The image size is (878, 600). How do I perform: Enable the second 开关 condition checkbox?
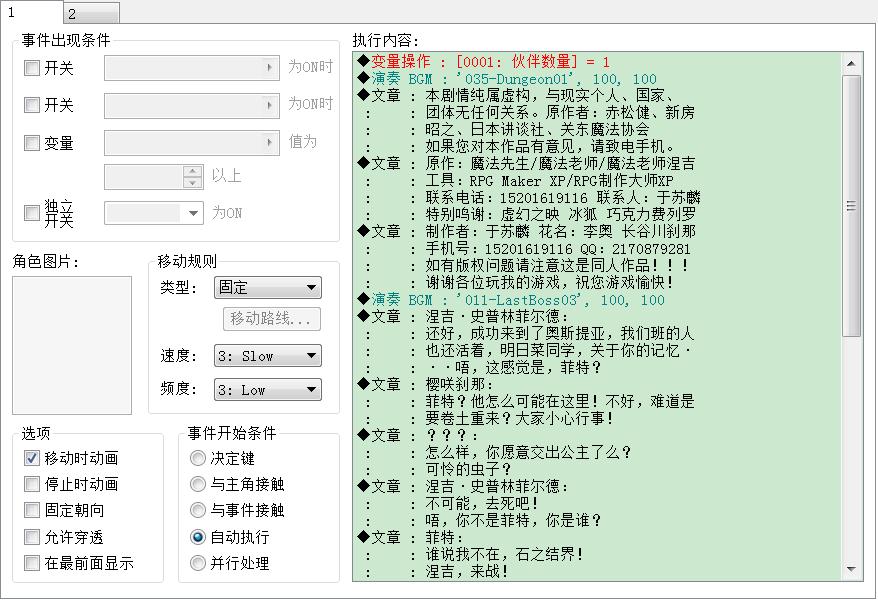32,105
